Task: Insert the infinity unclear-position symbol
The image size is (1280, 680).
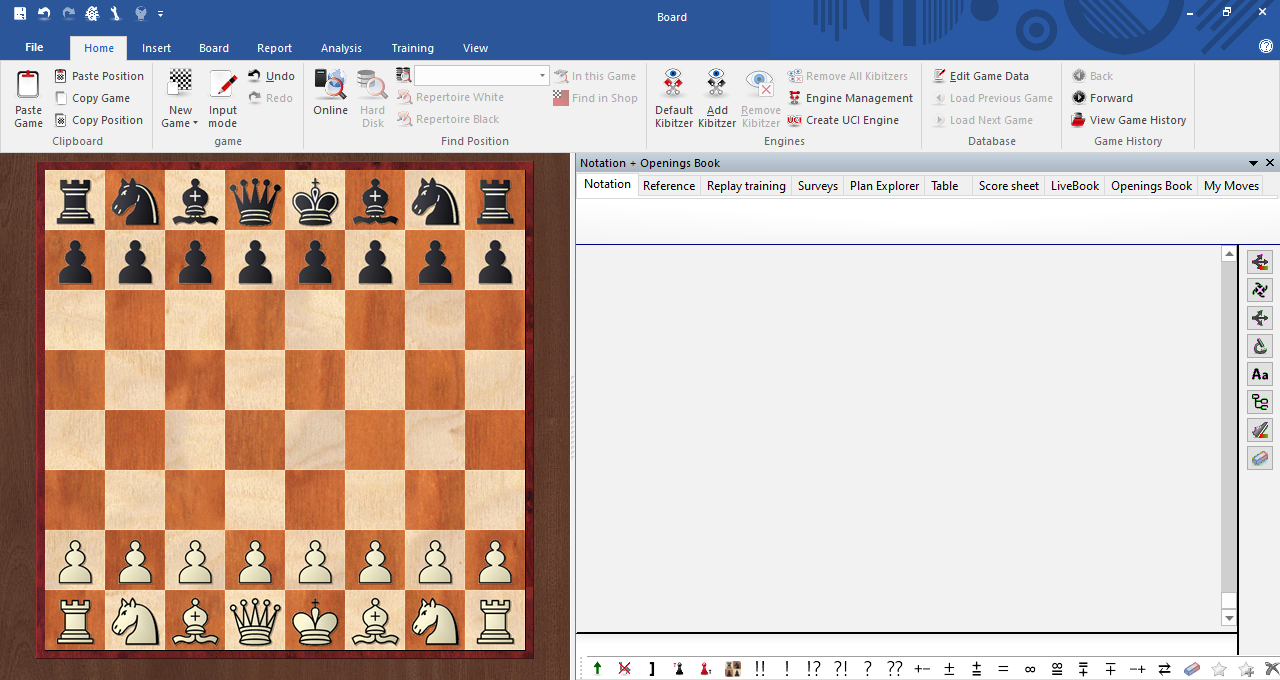Action: pyautogui.click(x=1030, y=669)
